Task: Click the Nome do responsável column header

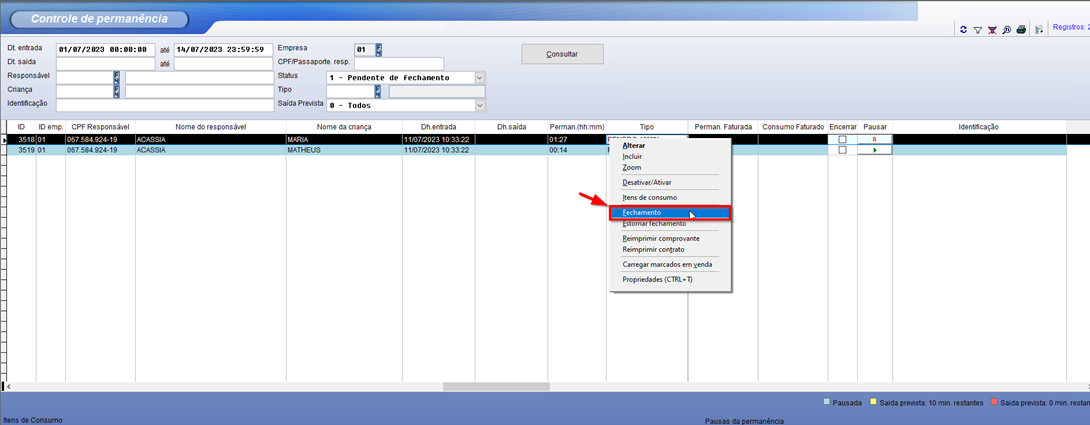Action: pos(211,127)
